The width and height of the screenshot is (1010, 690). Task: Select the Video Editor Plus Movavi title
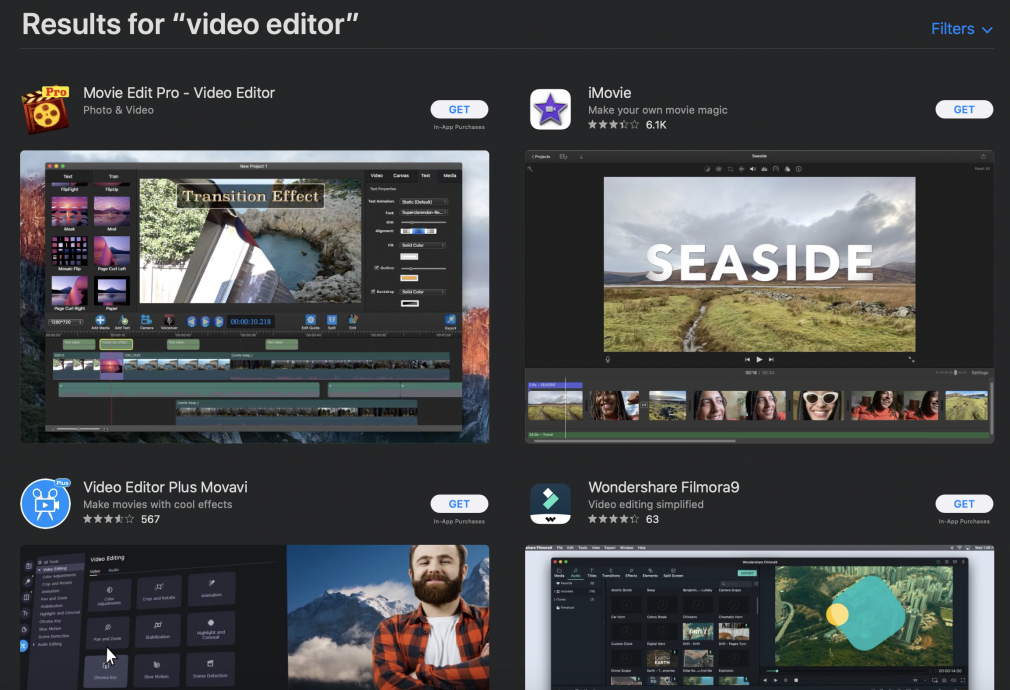(165, 487)
